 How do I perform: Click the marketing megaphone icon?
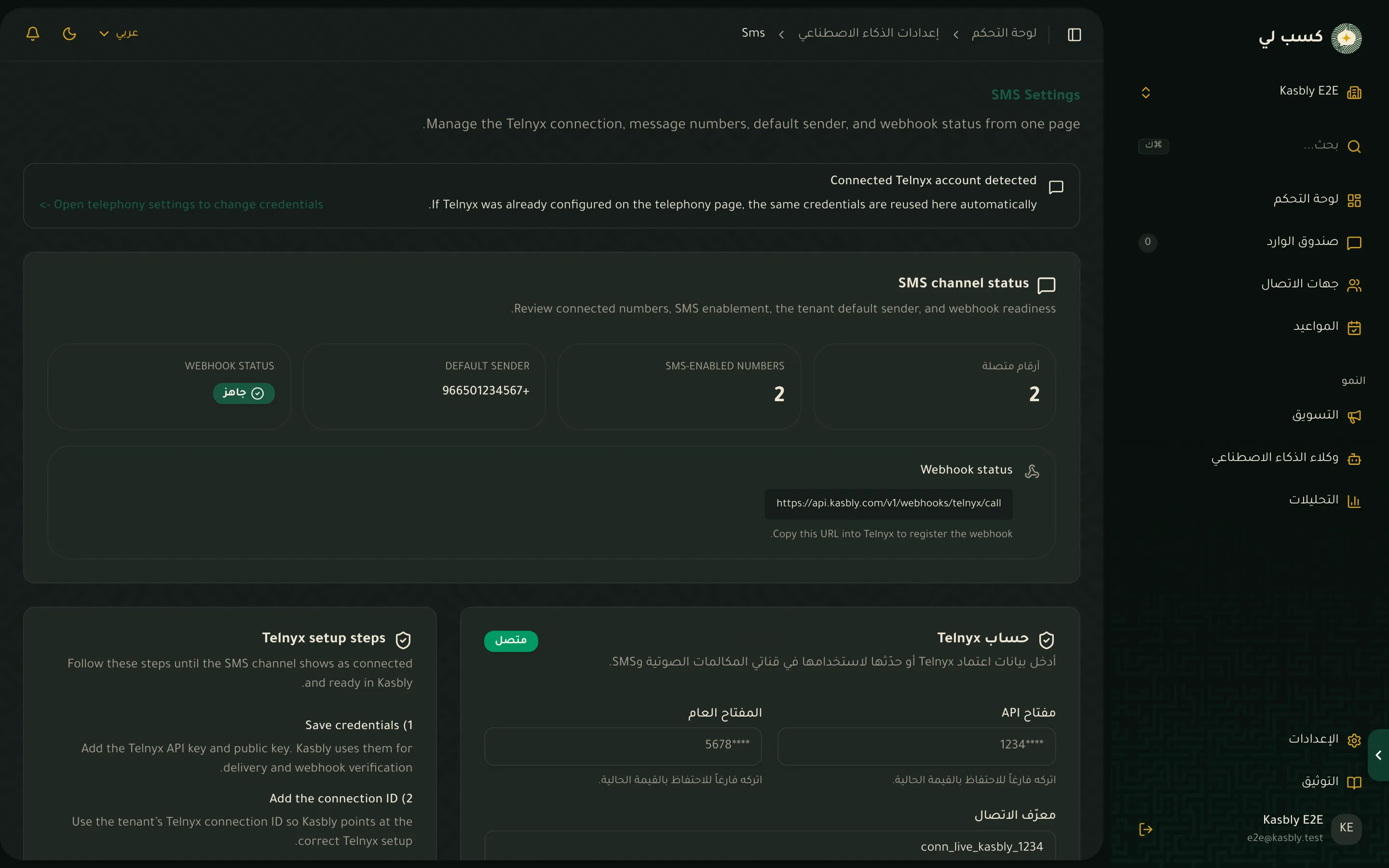point(1354,416)
